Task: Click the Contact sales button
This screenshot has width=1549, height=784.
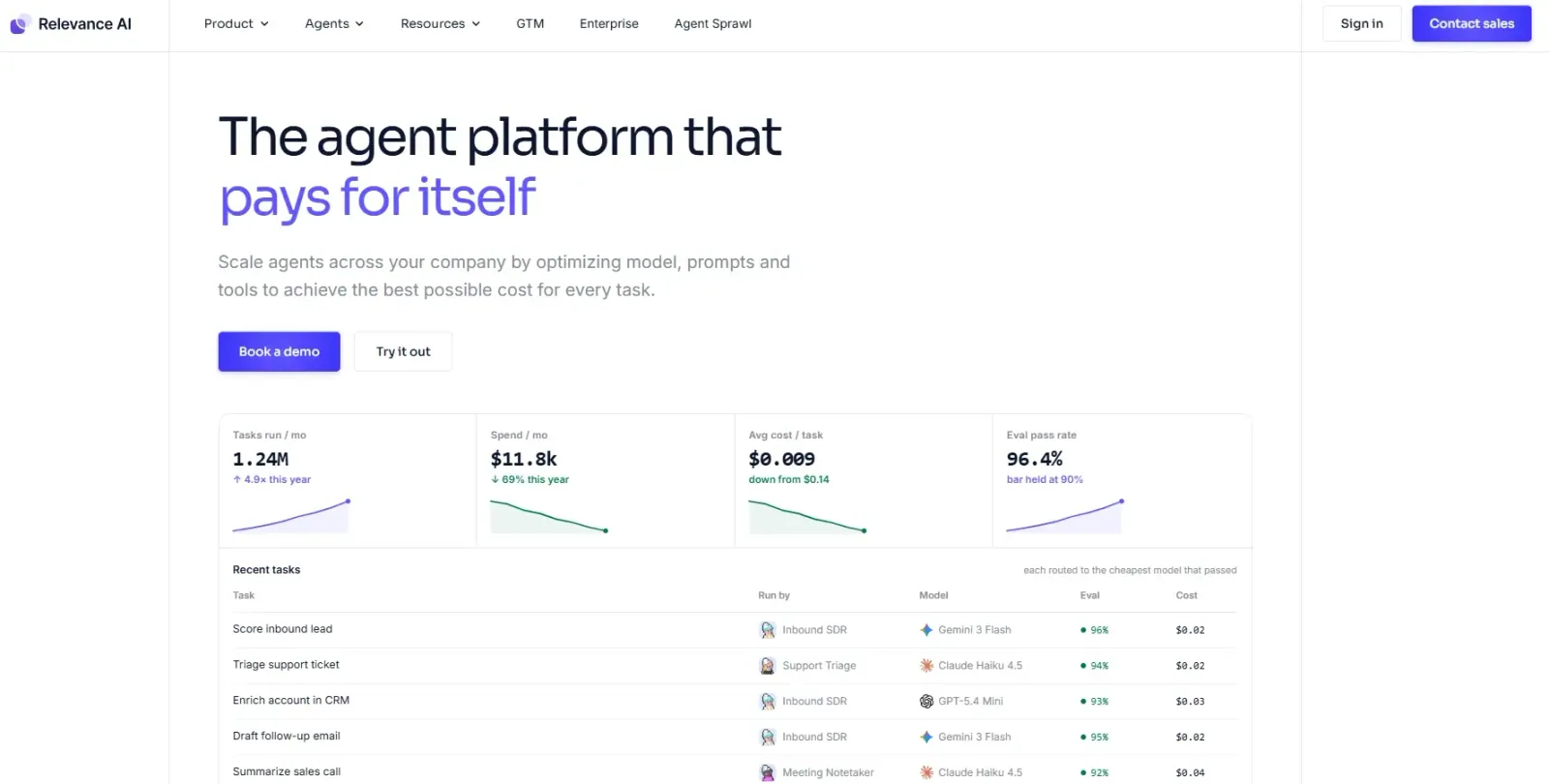Action: [x=1472, y=24]
